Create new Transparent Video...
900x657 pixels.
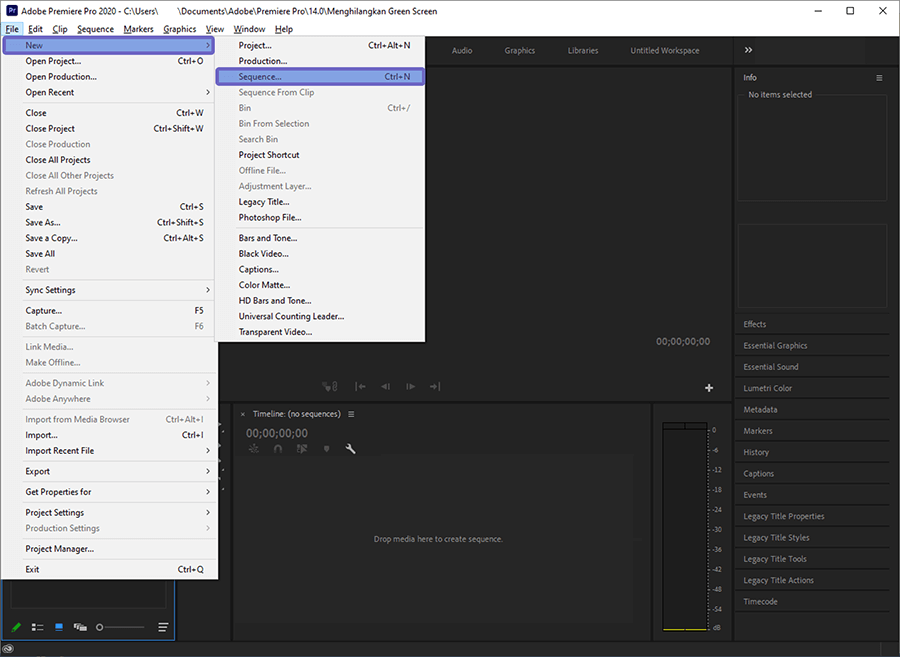(x=320, y=332)
